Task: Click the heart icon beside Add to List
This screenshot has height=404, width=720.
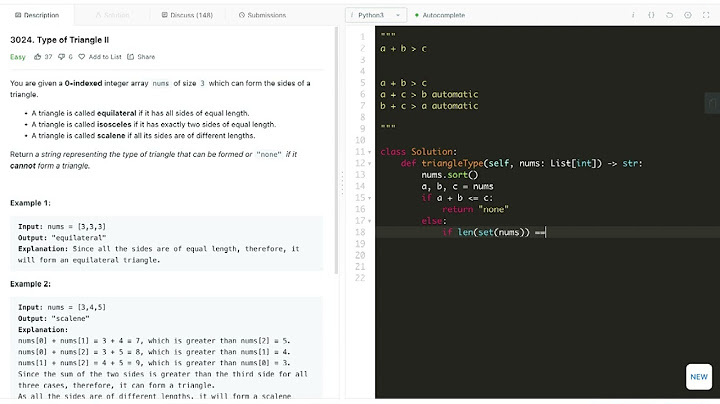Action: pyautogui.click(x=82, y=57)
